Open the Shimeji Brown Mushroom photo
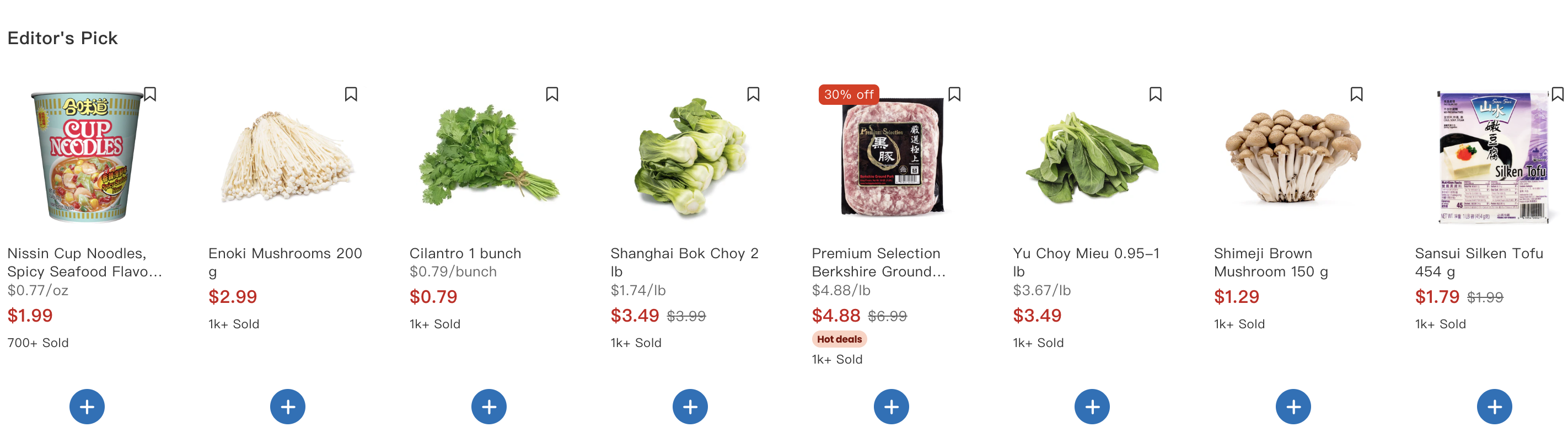This screenshot has width=1568, height=448. 1293,156
